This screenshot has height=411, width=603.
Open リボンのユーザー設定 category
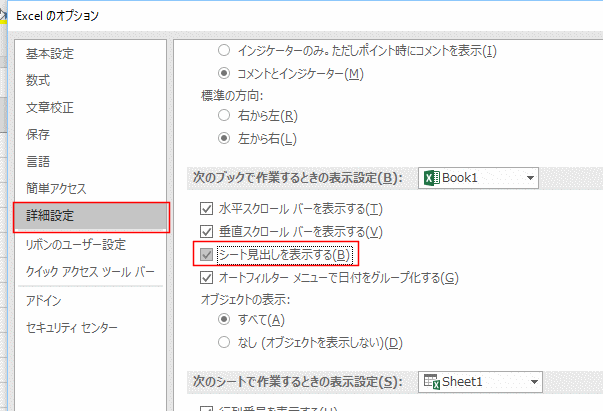[76, 245]
